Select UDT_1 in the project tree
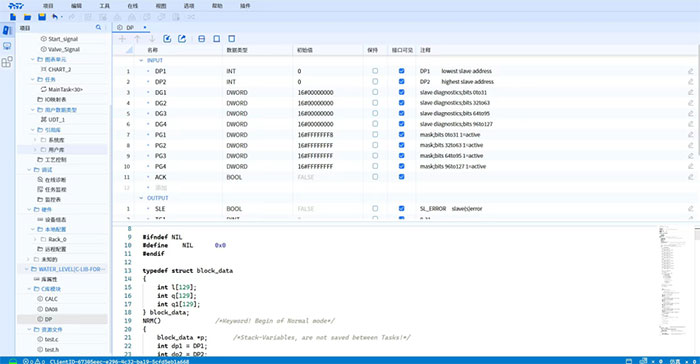Viewport: 700px width, 364px height. [x=57, y=120]
